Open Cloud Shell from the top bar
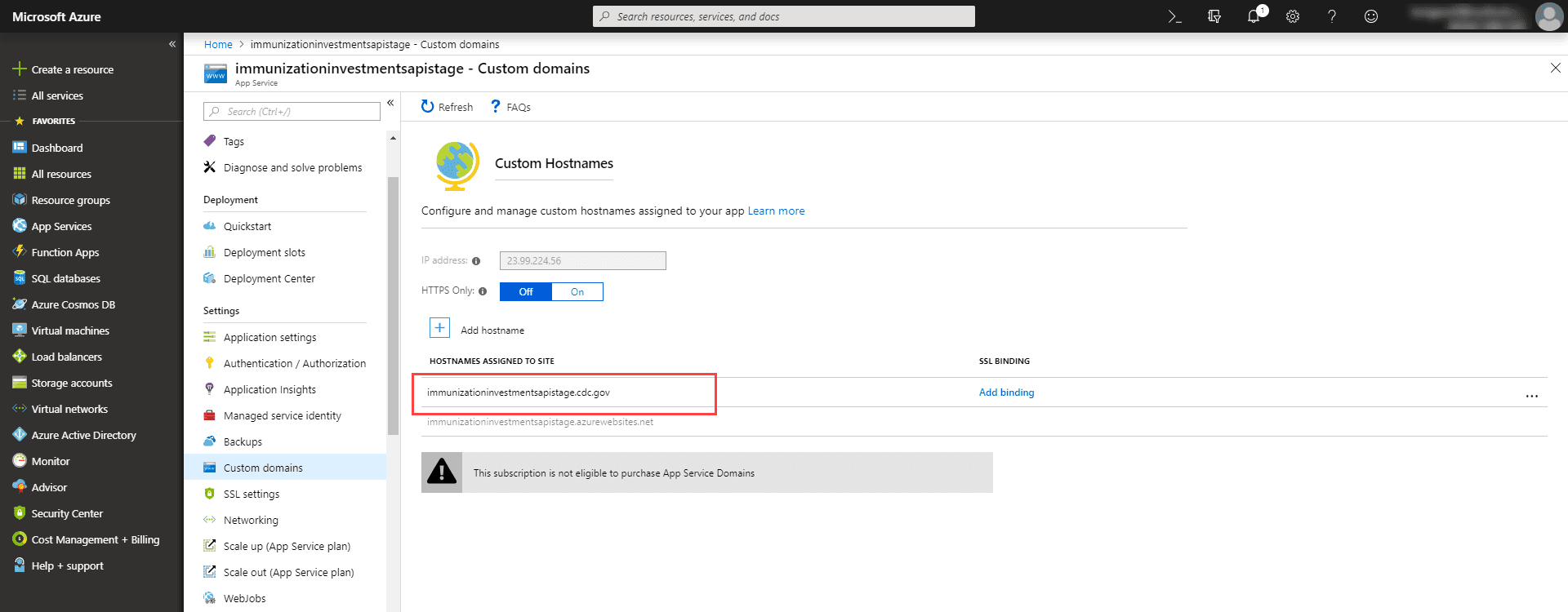Image resolution: width=1568 pixels, height=612 pixels. click(1174, 16)
